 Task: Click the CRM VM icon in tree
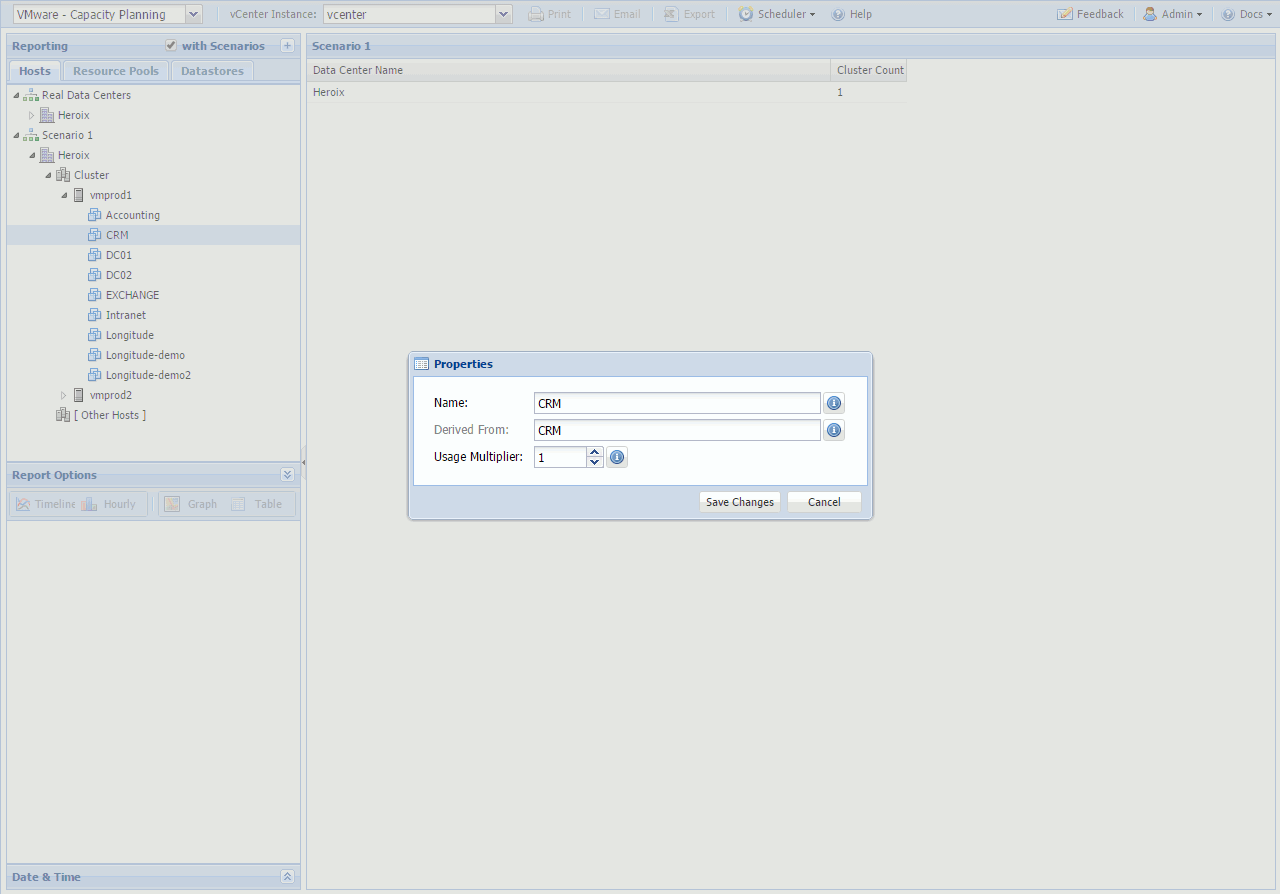(x=95, y=235)
